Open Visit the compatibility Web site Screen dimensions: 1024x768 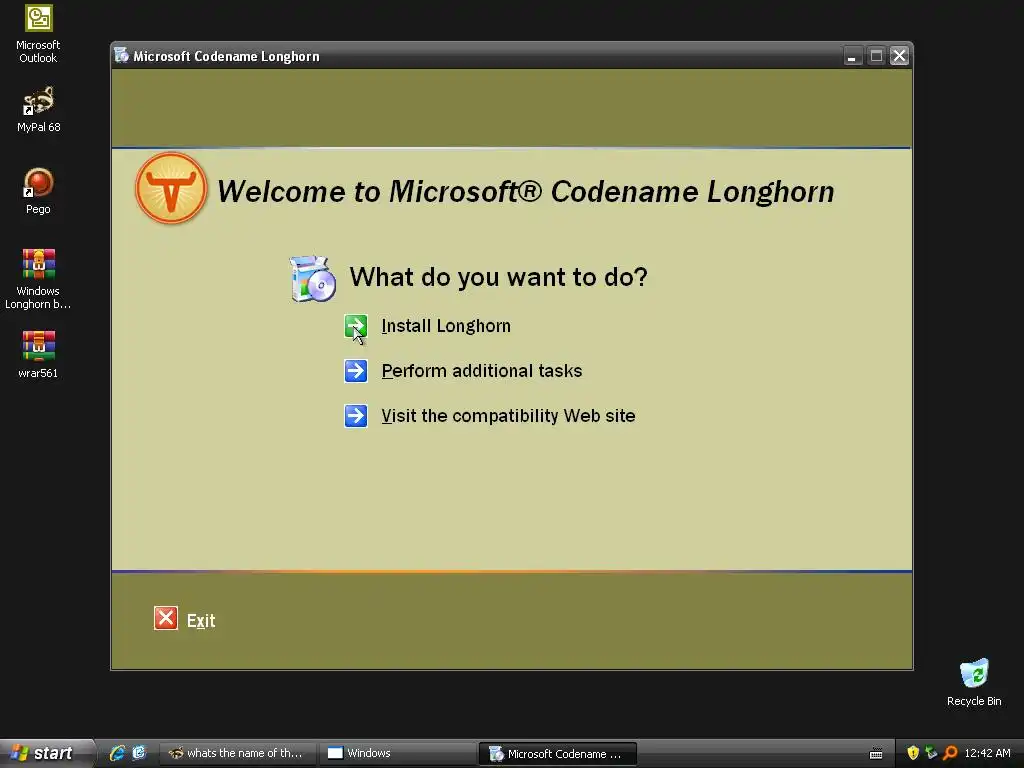click(508, 416)
